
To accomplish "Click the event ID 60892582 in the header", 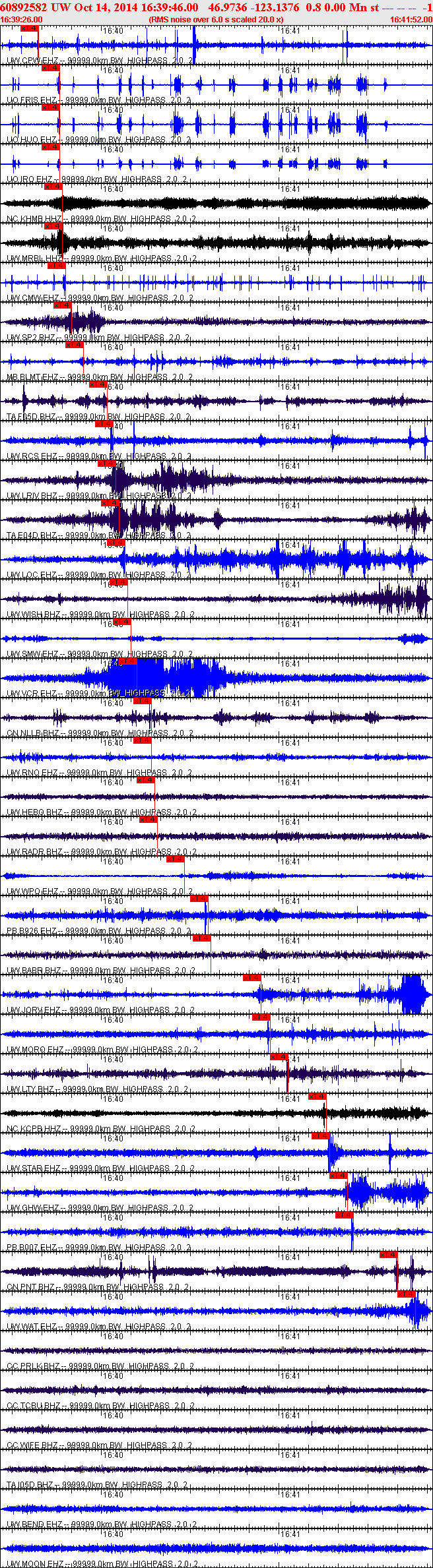I will tap(24, 7).
